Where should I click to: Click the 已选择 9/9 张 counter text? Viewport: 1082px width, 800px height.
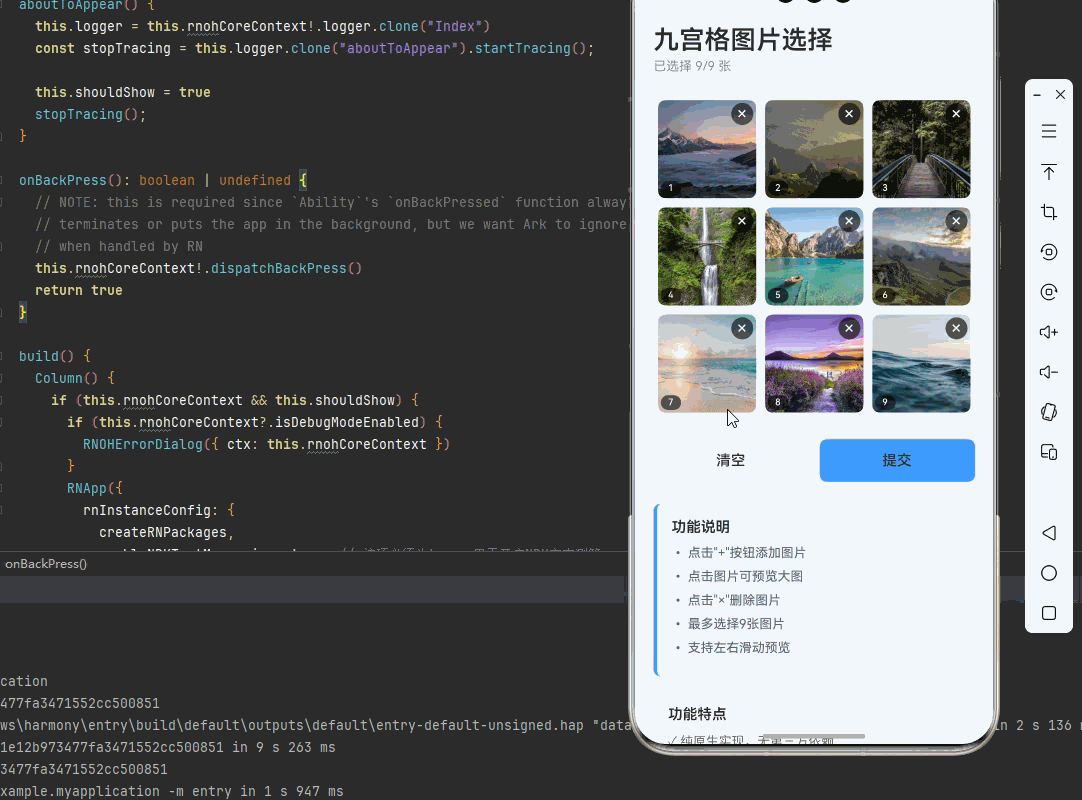(x=692, y=66)
